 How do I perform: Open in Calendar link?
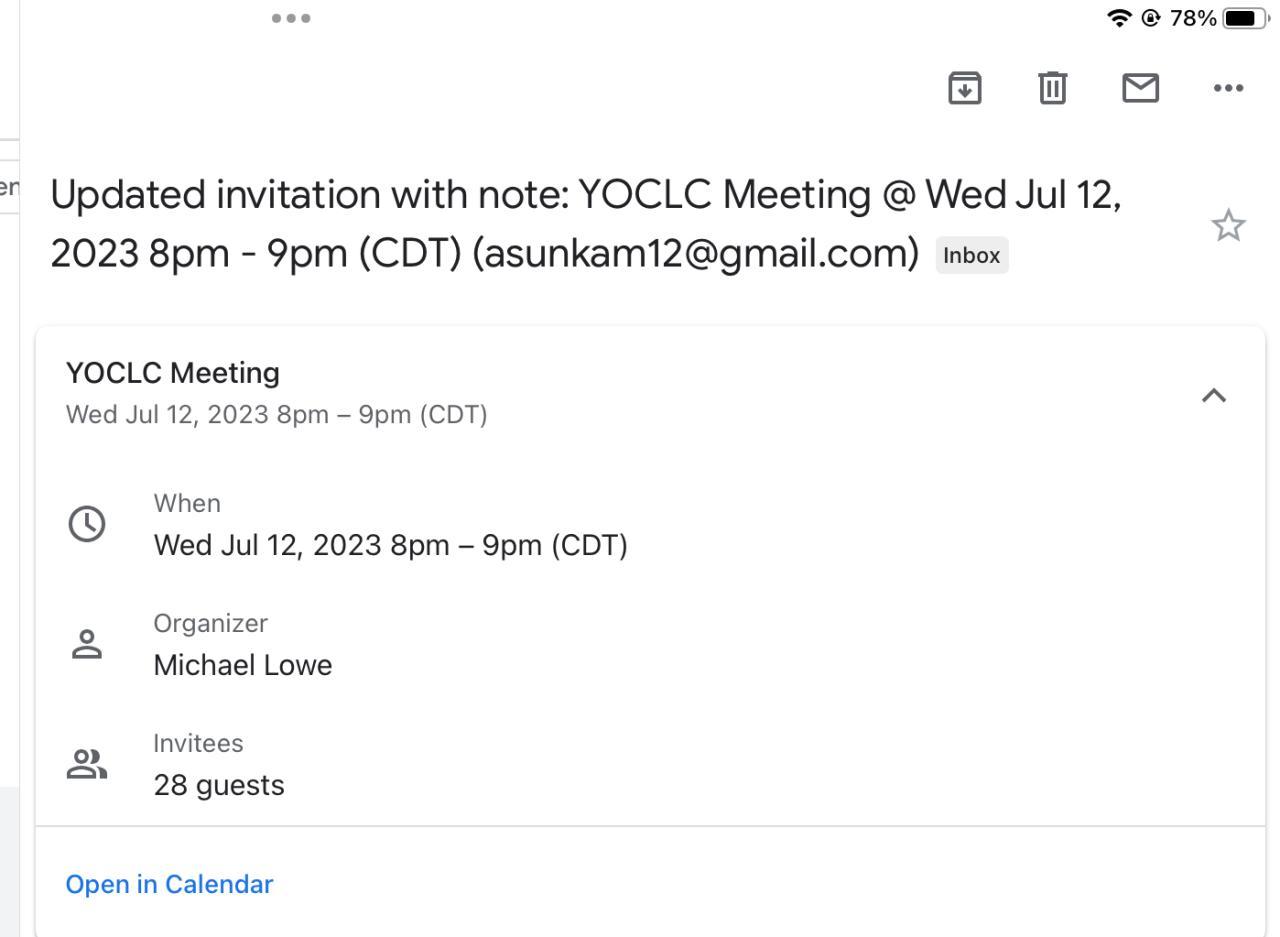(169, 884)
